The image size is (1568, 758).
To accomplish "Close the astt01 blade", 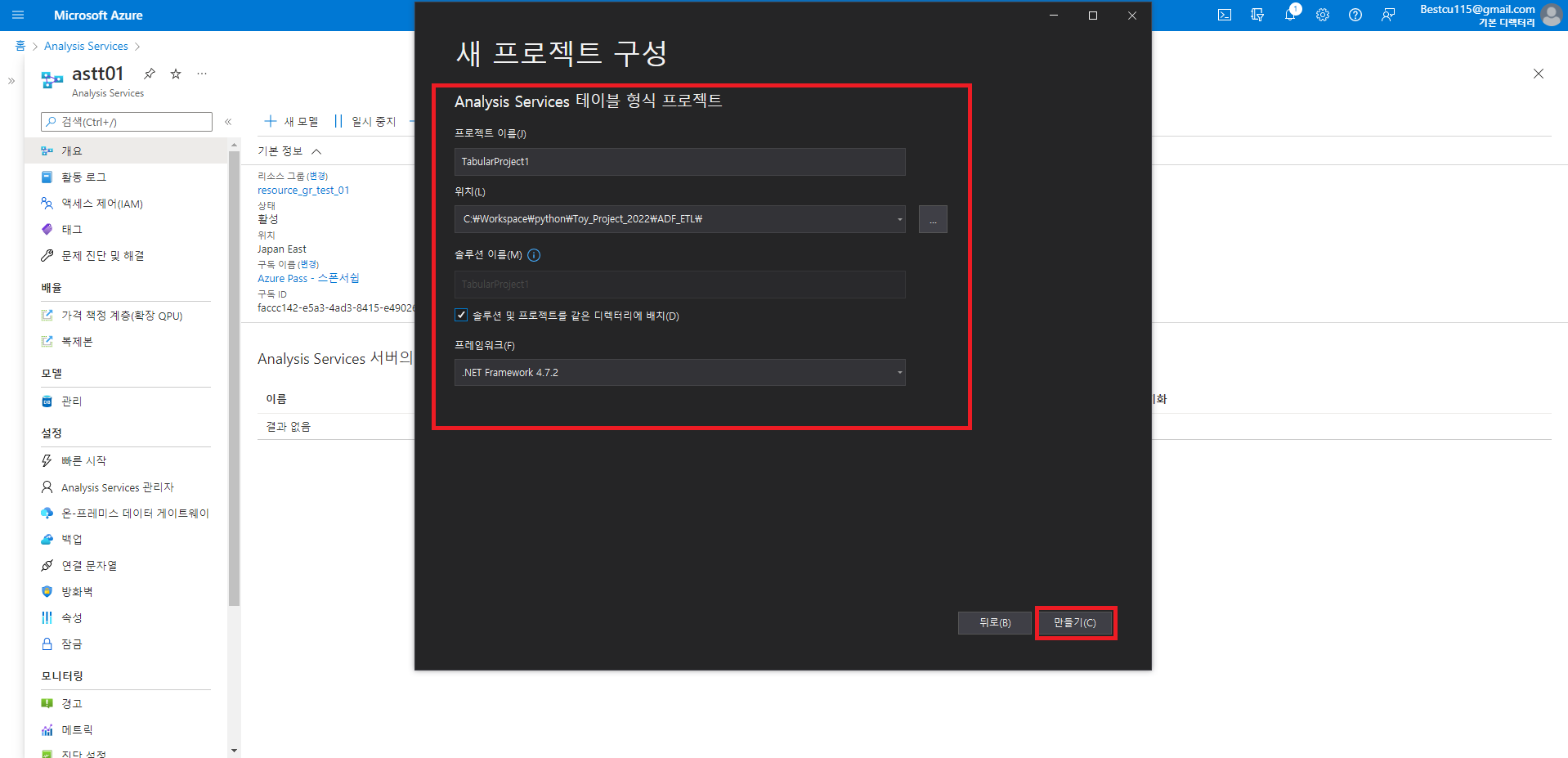I will 1539,74.
